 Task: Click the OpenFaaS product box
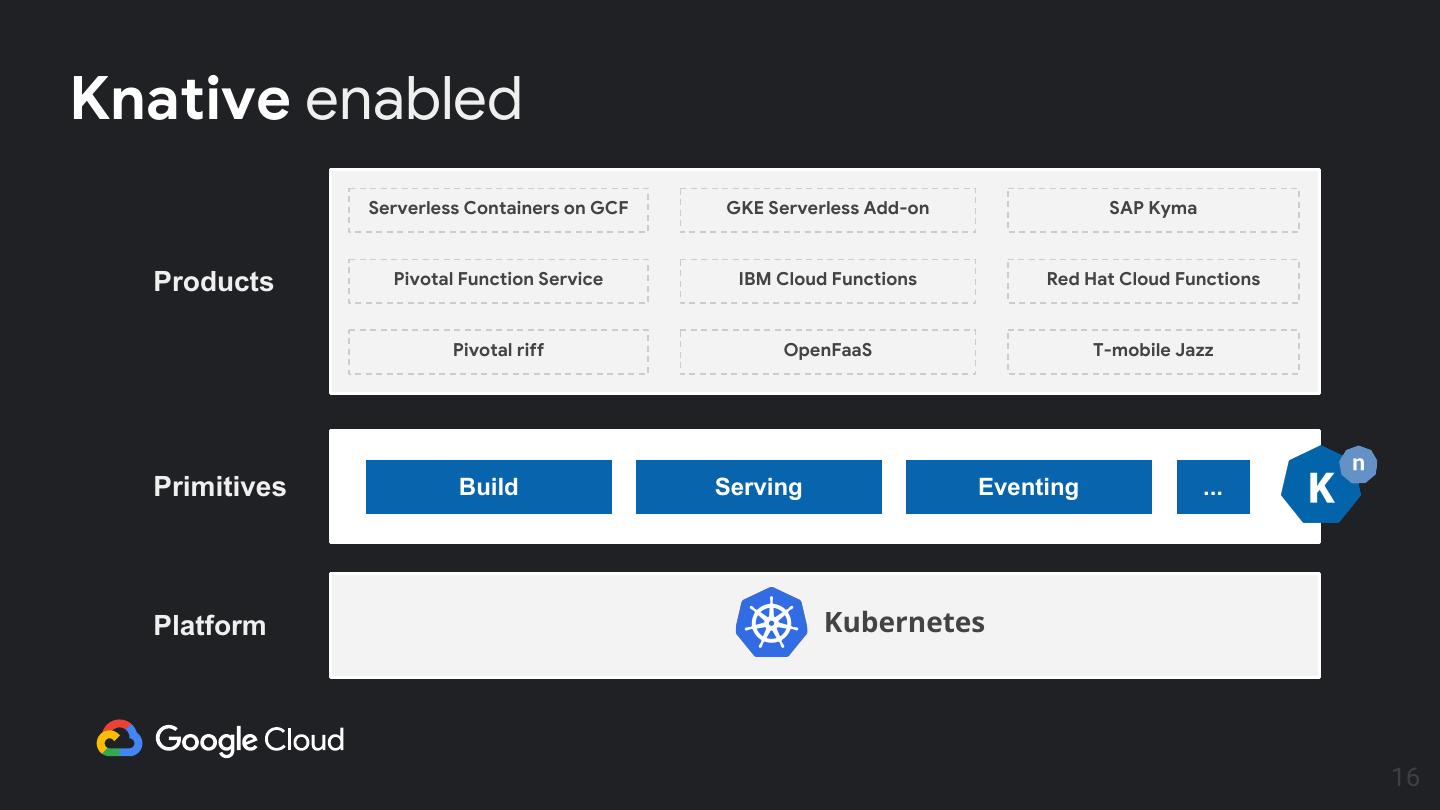point(827,351)
